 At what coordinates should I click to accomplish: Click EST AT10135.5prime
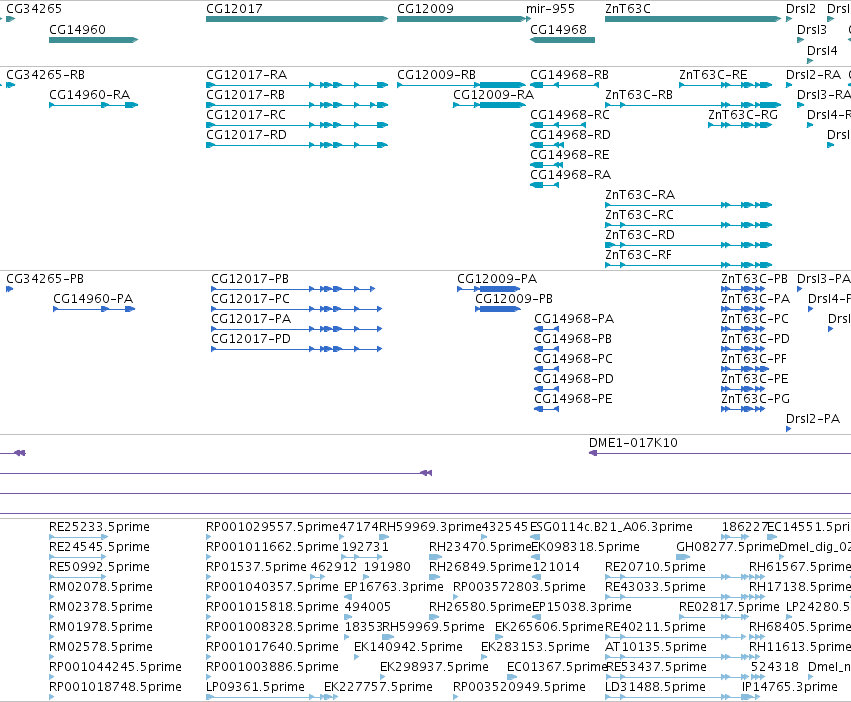[x=677, y=657]
